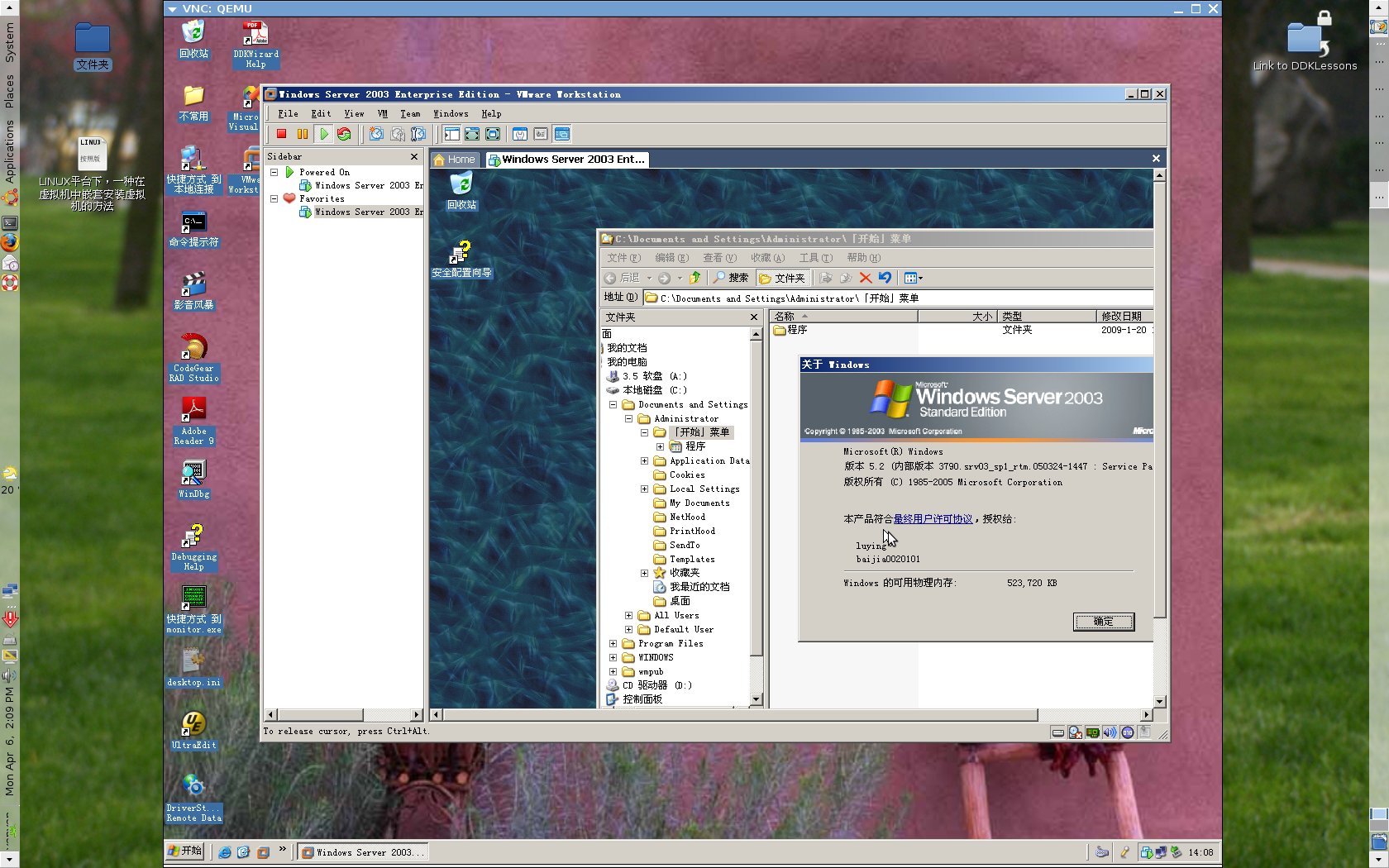The image size is (1389, 868).
Task: Expand the WINDOWS folder tree node
Action: tap(613, 657)
